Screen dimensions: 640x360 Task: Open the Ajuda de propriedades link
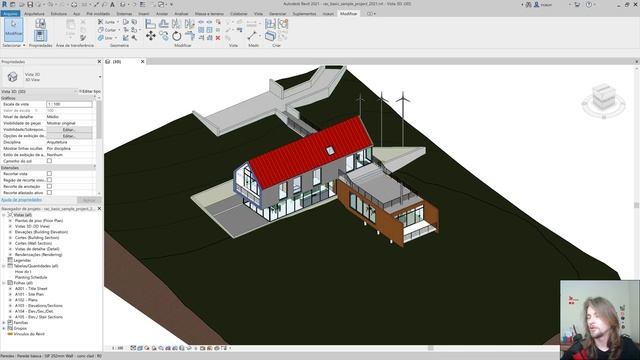(x=22, y=200)
